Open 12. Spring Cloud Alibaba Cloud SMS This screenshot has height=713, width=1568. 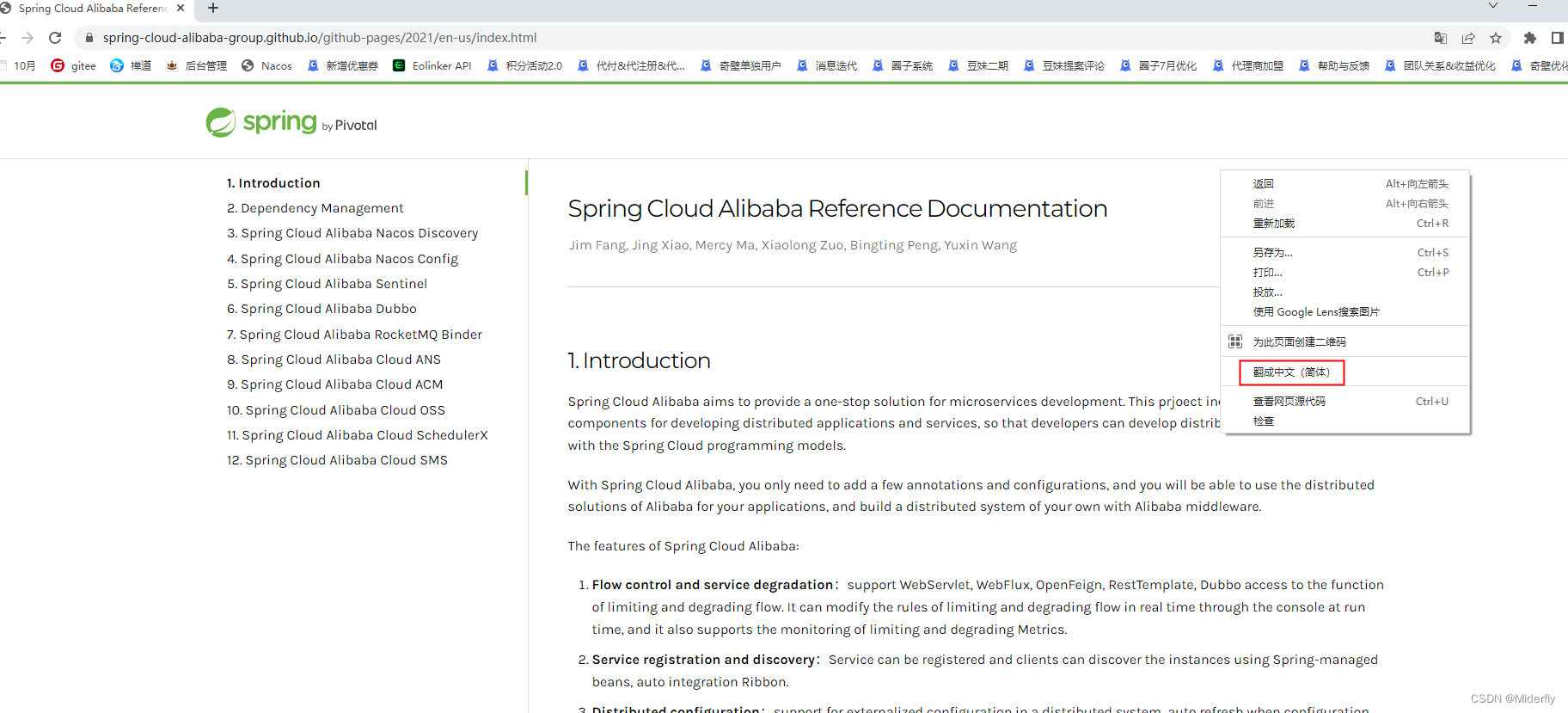tap(337, 460)
